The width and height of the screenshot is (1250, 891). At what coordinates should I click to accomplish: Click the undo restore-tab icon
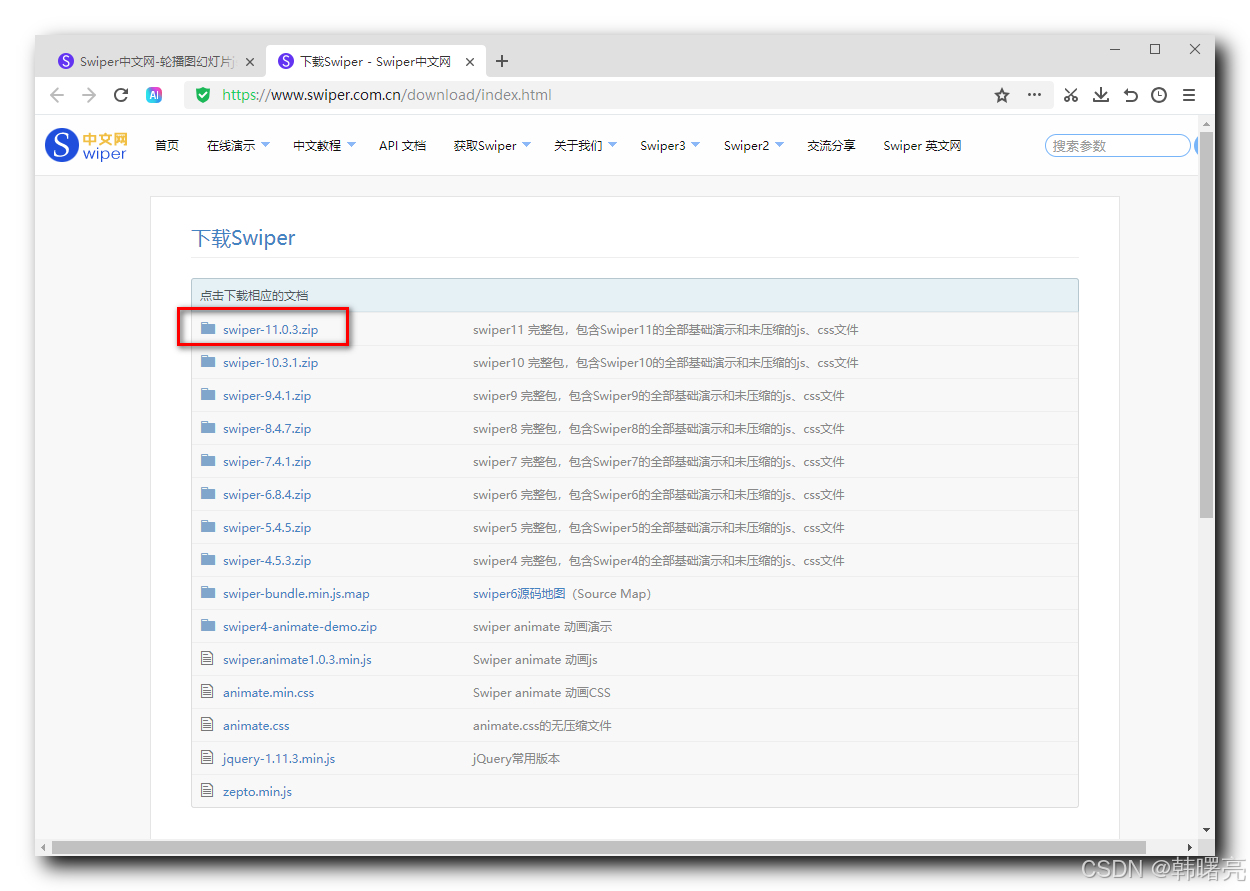[1131, 95]
